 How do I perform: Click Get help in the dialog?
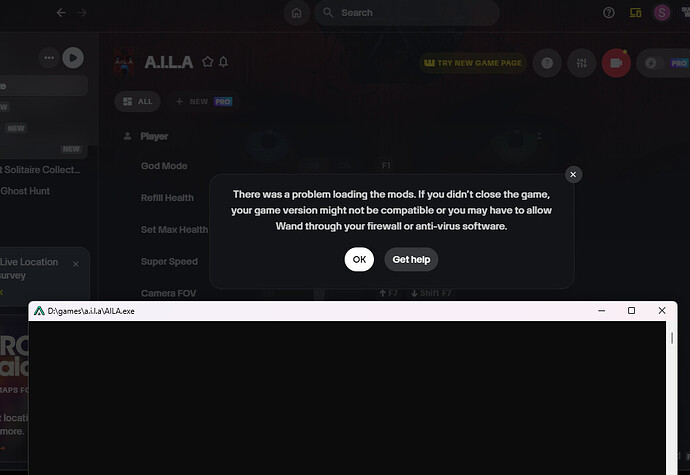point(411,259)
